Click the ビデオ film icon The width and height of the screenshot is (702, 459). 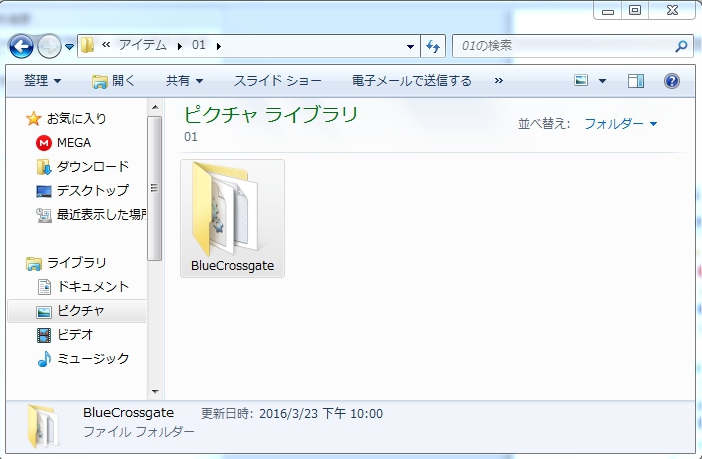44,335
